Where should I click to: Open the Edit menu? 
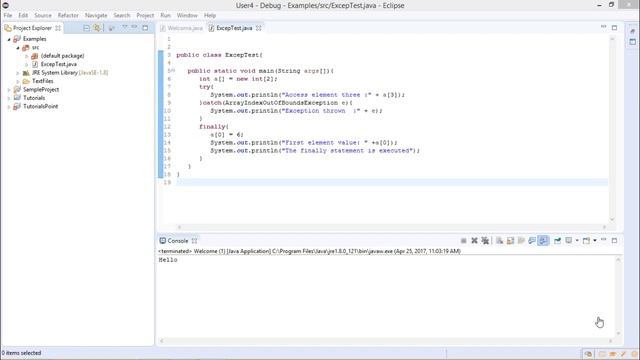click(23, 15)
